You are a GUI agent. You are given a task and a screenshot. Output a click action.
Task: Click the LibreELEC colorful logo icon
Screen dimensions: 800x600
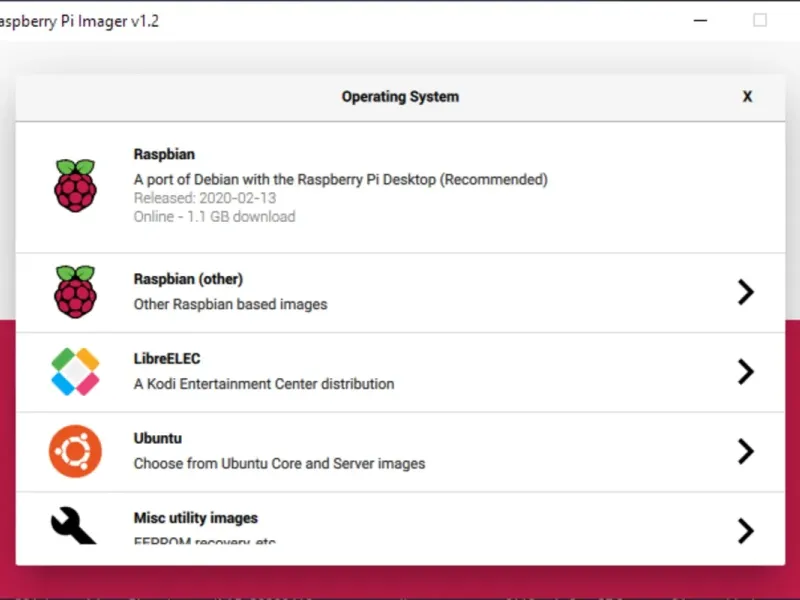[75, 372]
